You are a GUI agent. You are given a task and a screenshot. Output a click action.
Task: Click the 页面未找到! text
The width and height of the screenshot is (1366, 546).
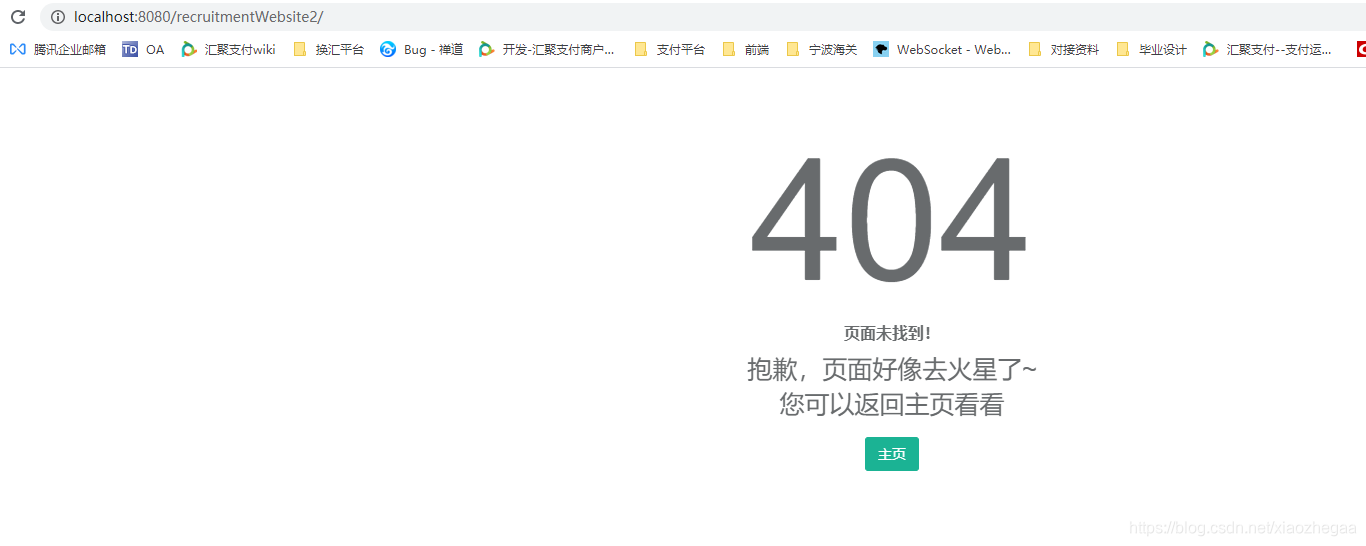pos(889,334)
